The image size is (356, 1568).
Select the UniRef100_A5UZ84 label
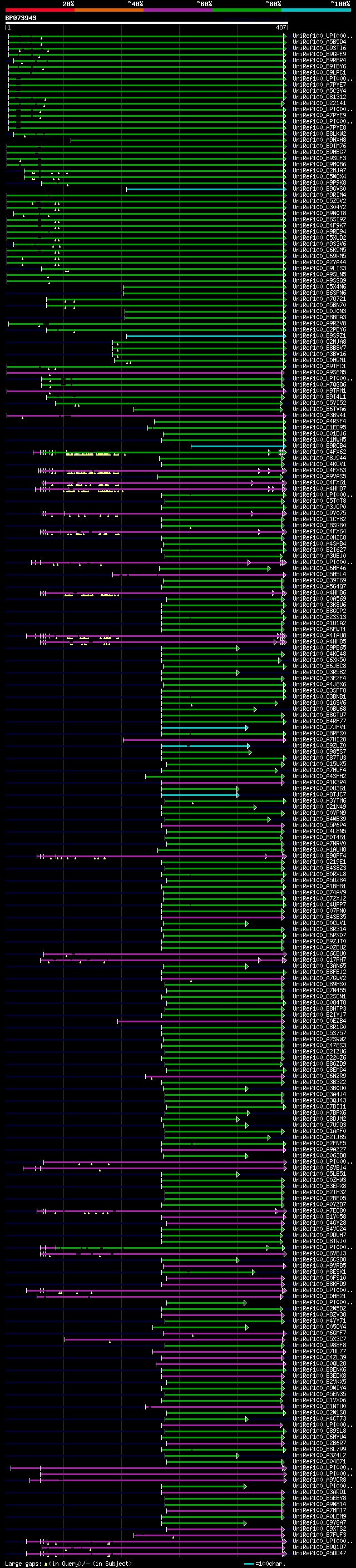pos(319,879)
